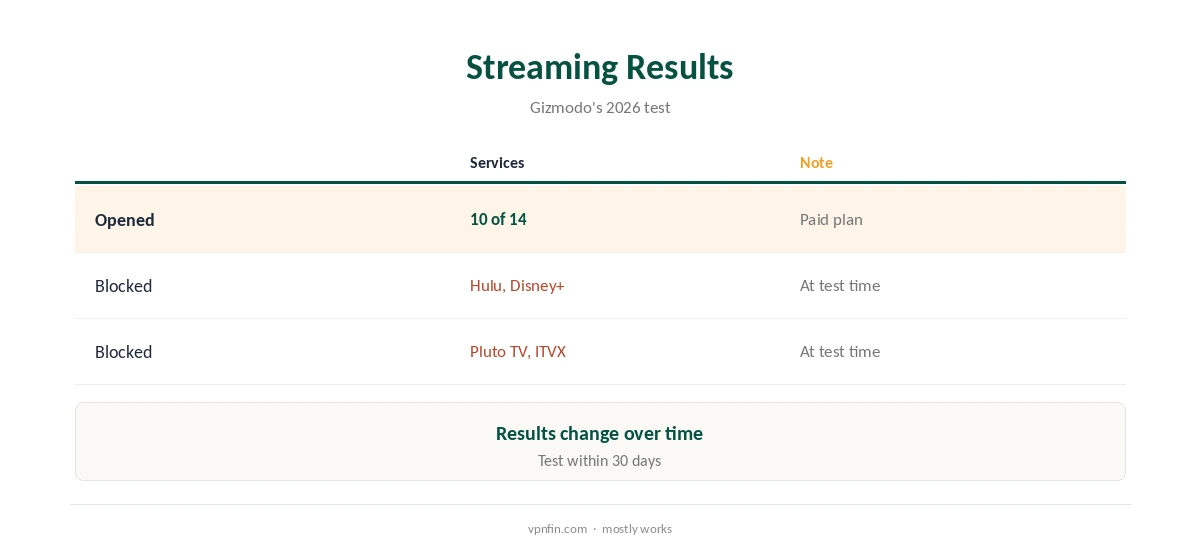1200x548 pixels.
Task: Select the 'Opened' row label
Action: pos(125,220)
